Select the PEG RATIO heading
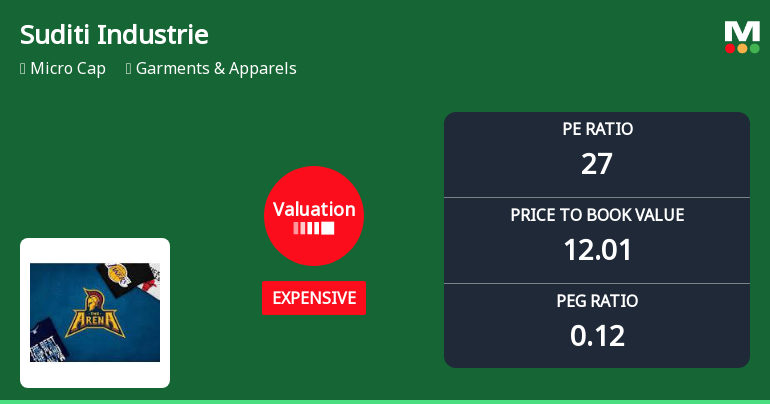The width and height of the screenshot is (770, 404). (x=597, y=301)
